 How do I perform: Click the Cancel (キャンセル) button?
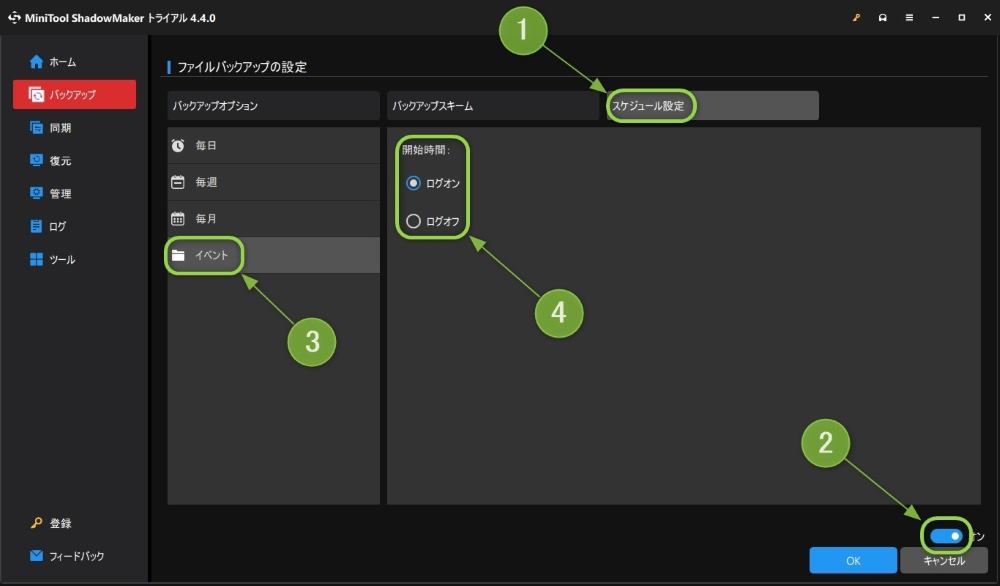tap(943, 561)
